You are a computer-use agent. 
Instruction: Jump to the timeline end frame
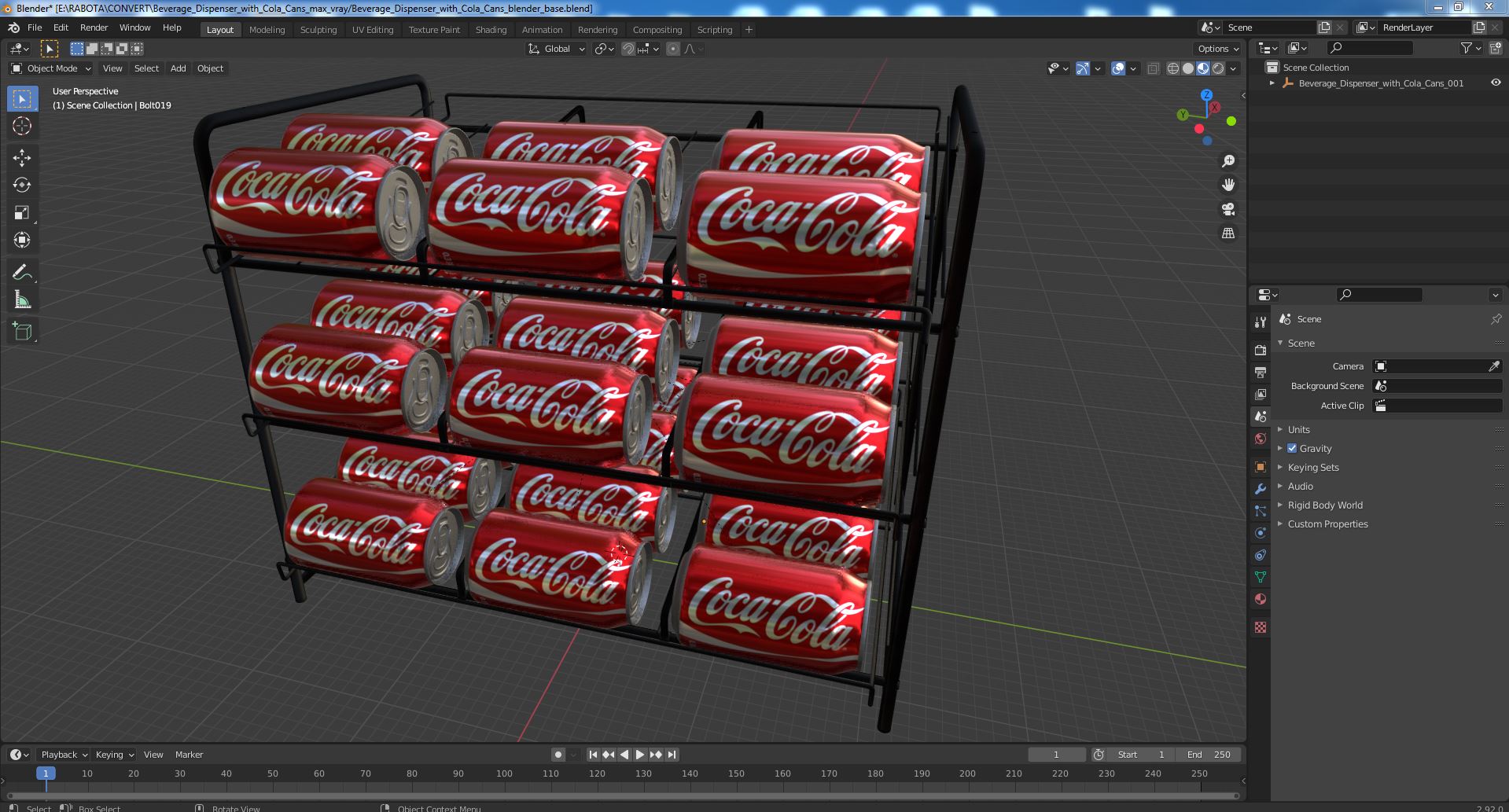click(672, 755)
